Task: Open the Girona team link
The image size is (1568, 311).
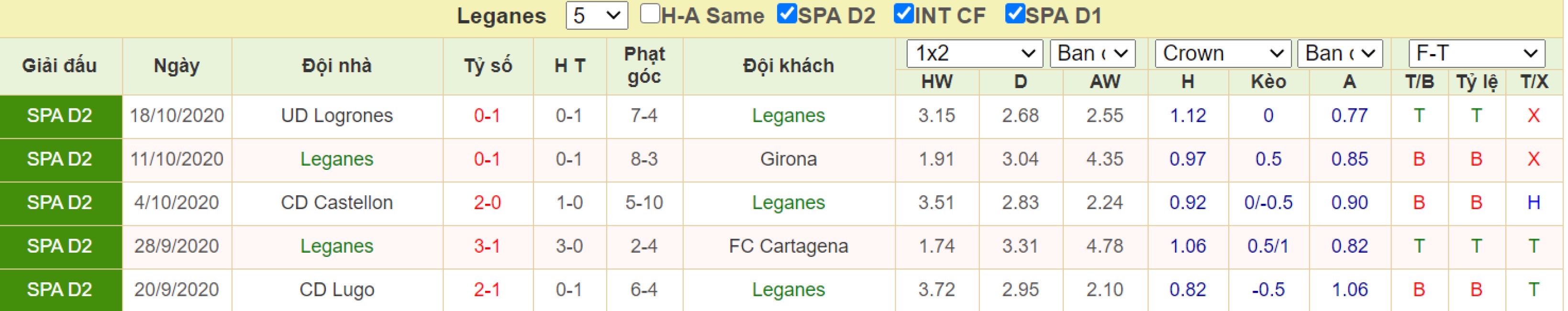Action: [788, 159]
